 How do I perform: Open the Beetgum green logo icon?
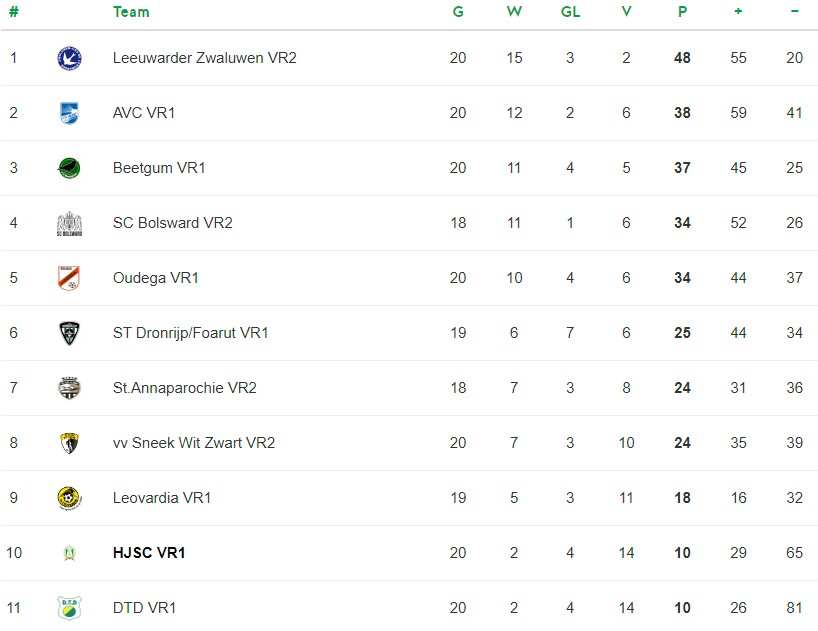[69, 168]
